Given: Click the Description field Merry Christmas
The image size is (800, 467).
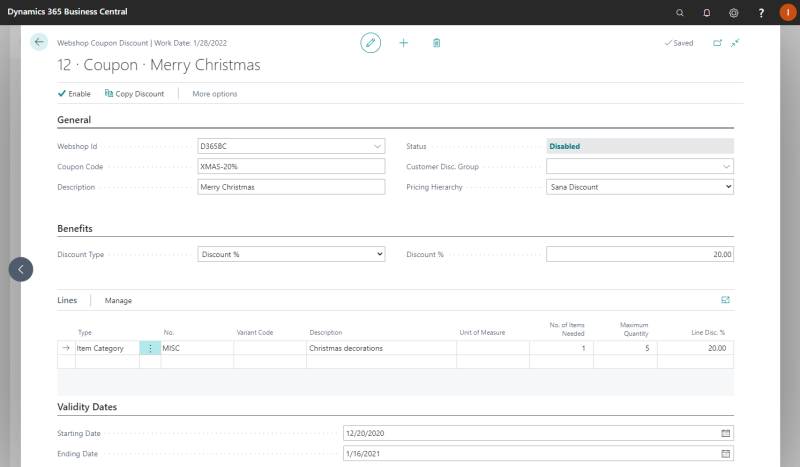Looking at the screenshot, I should 291,187.
